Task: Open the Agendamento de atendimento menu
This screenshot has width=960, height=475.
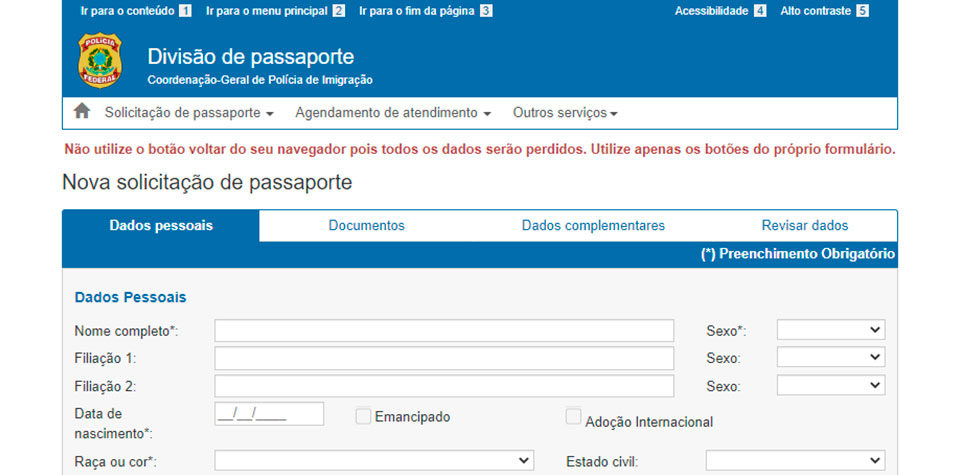Action: pos(393,113)
